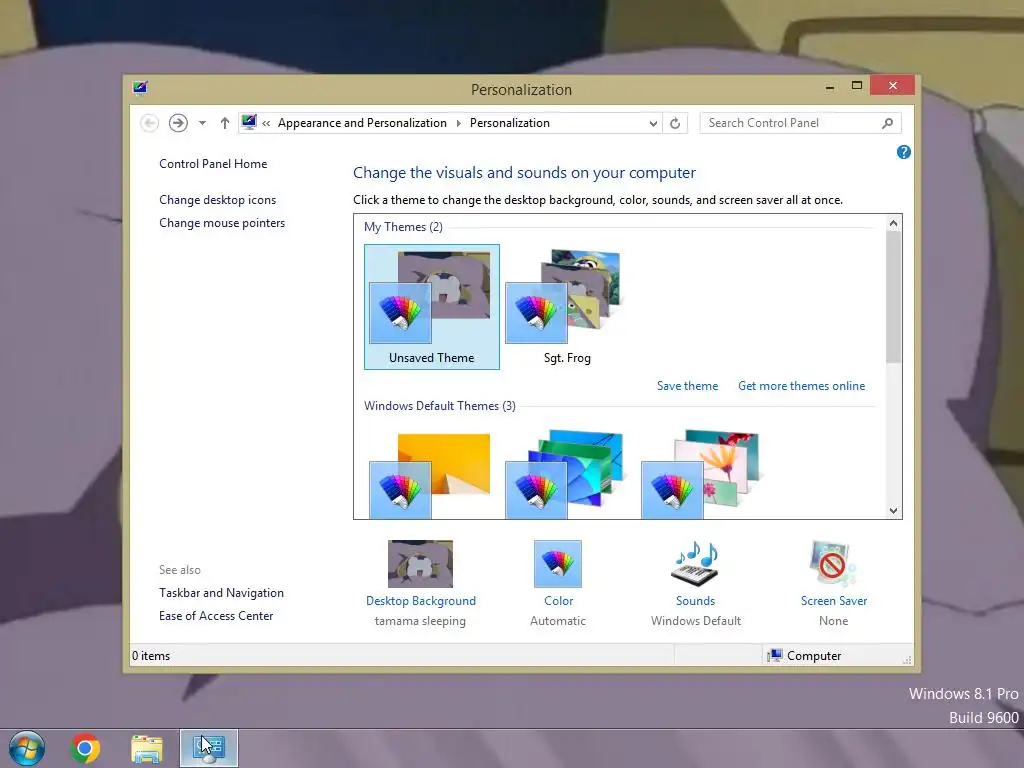This screenshot has height=768, width=1024.
Task: Click Appearance and Personalization breadcrumb
Action: [362, 123]
